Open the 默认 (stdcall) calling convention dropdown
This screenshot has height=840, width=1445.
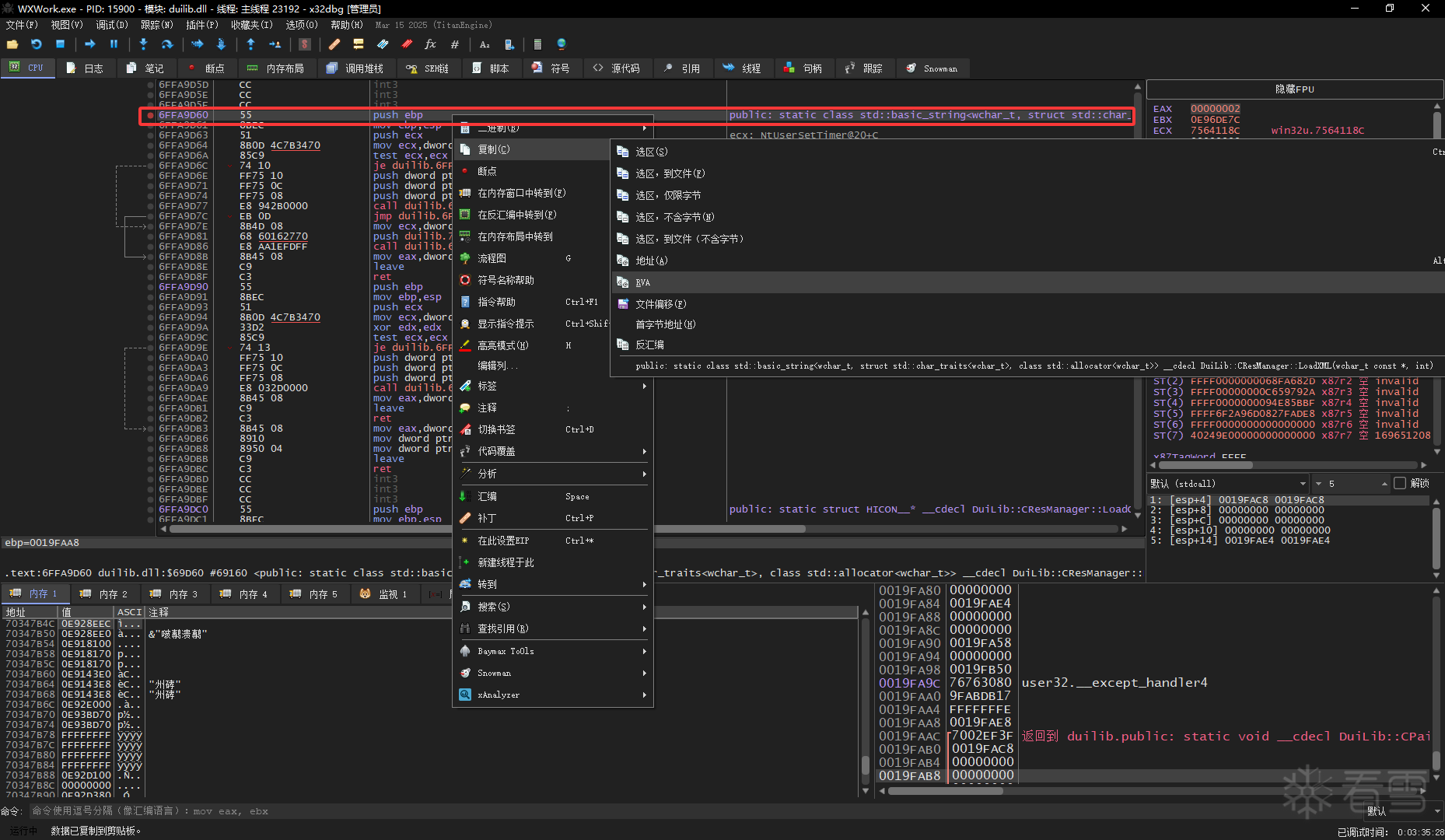(x=1228, y=483)
